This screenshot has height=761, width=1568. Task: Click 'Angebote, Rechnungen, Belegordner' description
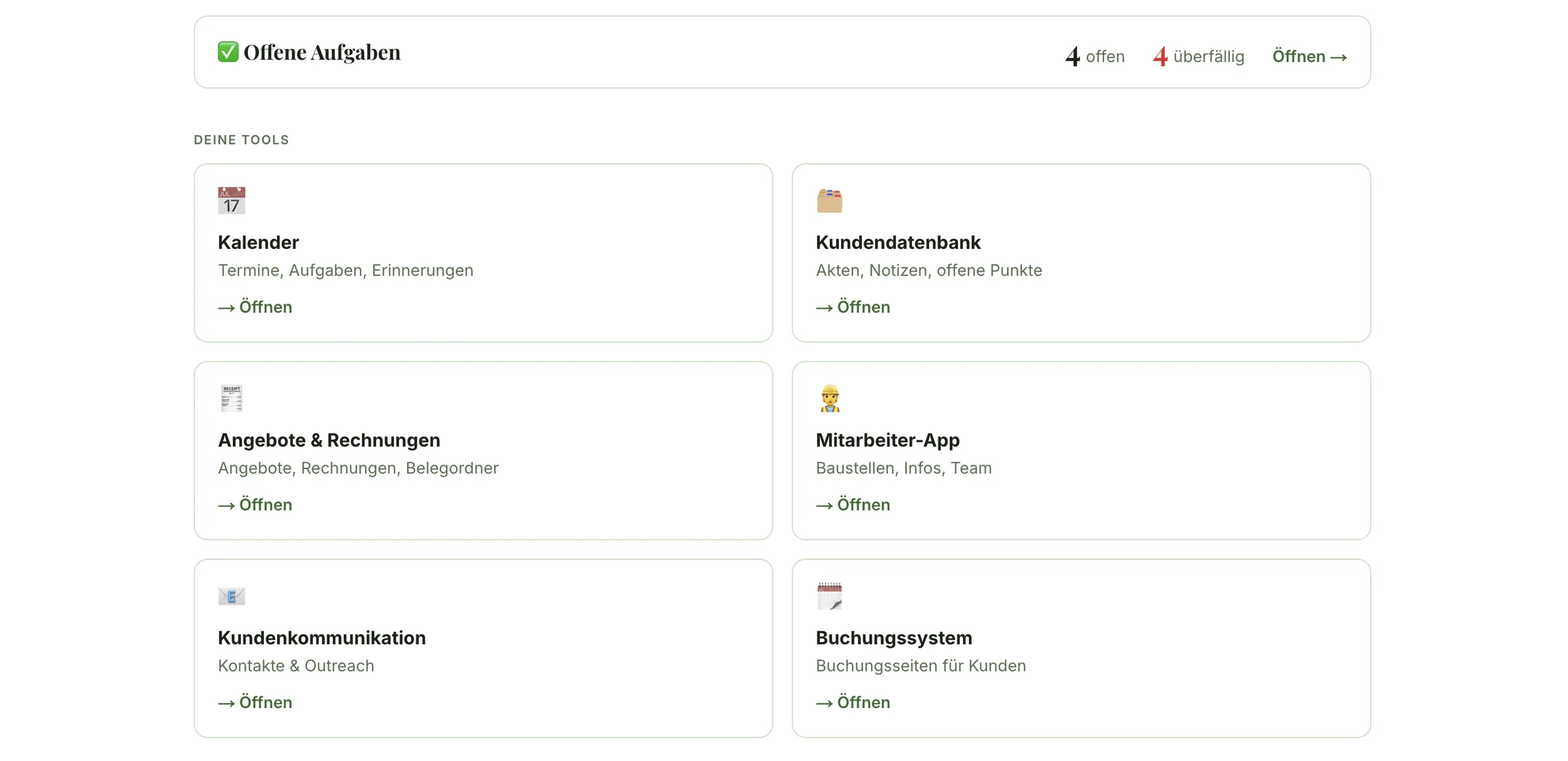pos(358,468)
